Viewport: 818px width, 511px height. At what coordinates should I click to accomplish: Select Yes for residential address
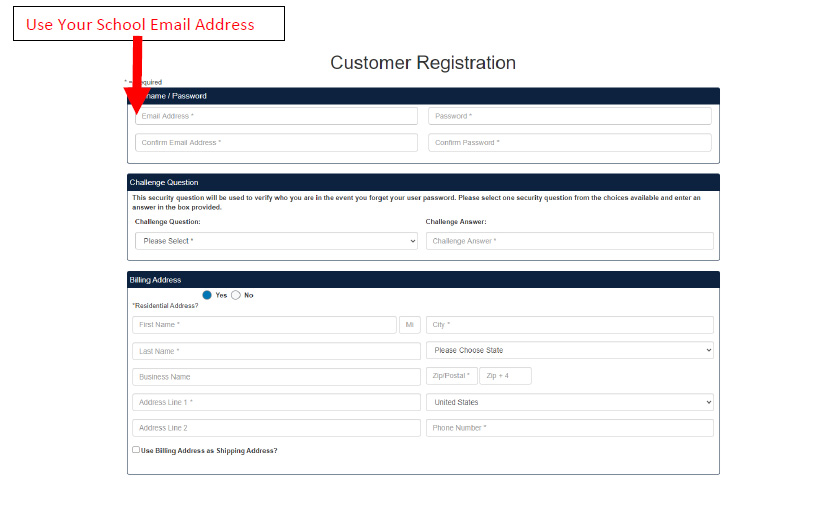pyautogui.click(x=207, y=295)
